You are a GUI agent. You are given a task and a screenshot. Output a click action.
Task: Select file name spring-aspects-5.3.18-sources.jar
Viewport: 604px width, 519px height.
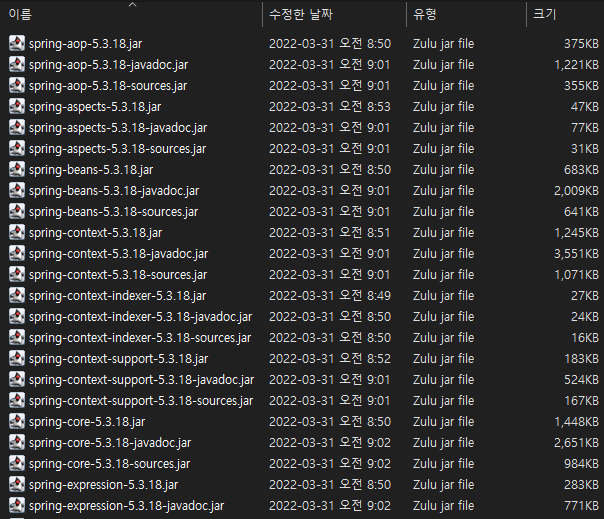117,149
